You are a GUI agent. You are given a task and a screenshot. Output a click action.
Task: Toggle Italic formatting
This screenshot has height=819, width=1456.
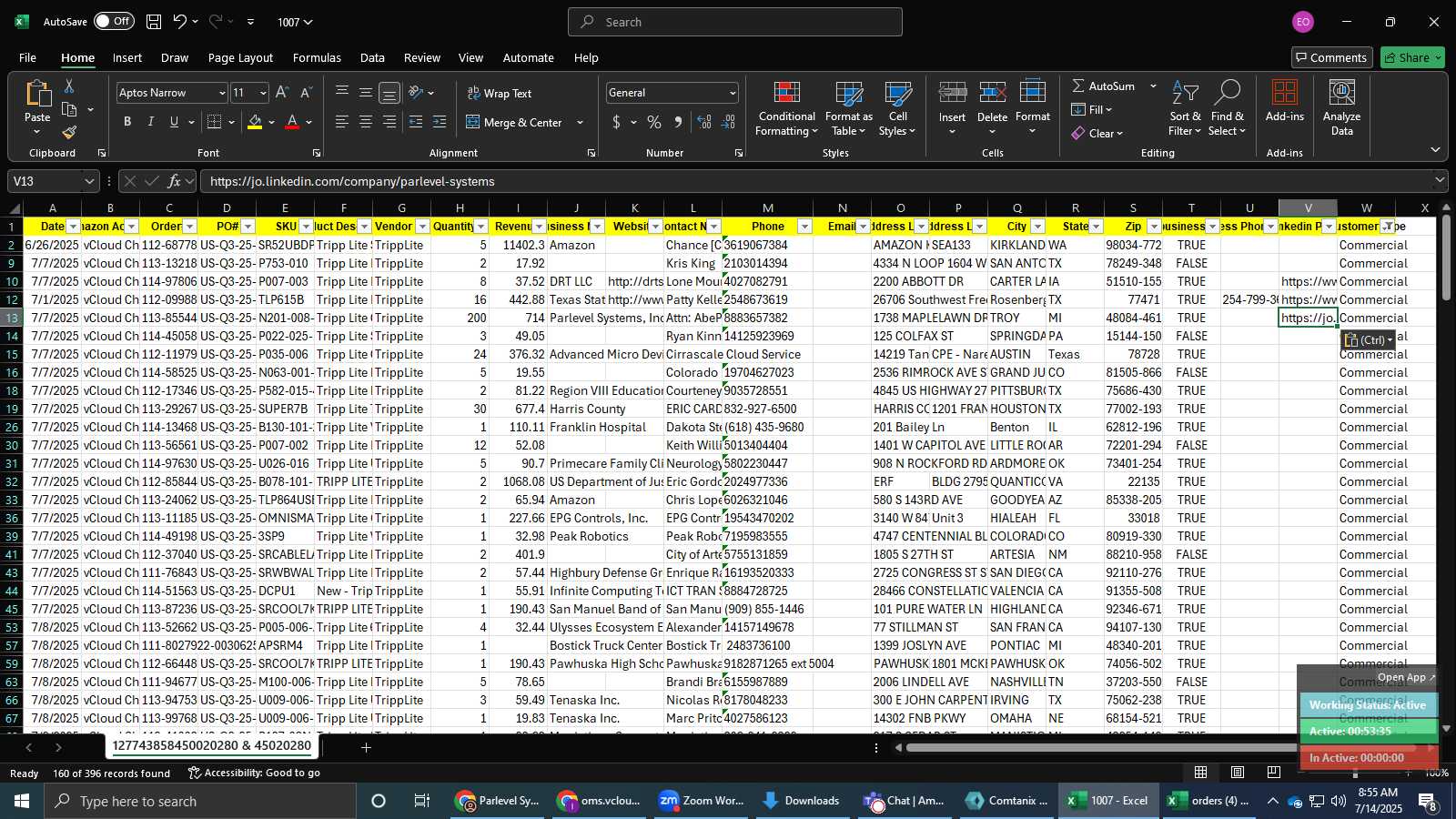coord(150,122)
